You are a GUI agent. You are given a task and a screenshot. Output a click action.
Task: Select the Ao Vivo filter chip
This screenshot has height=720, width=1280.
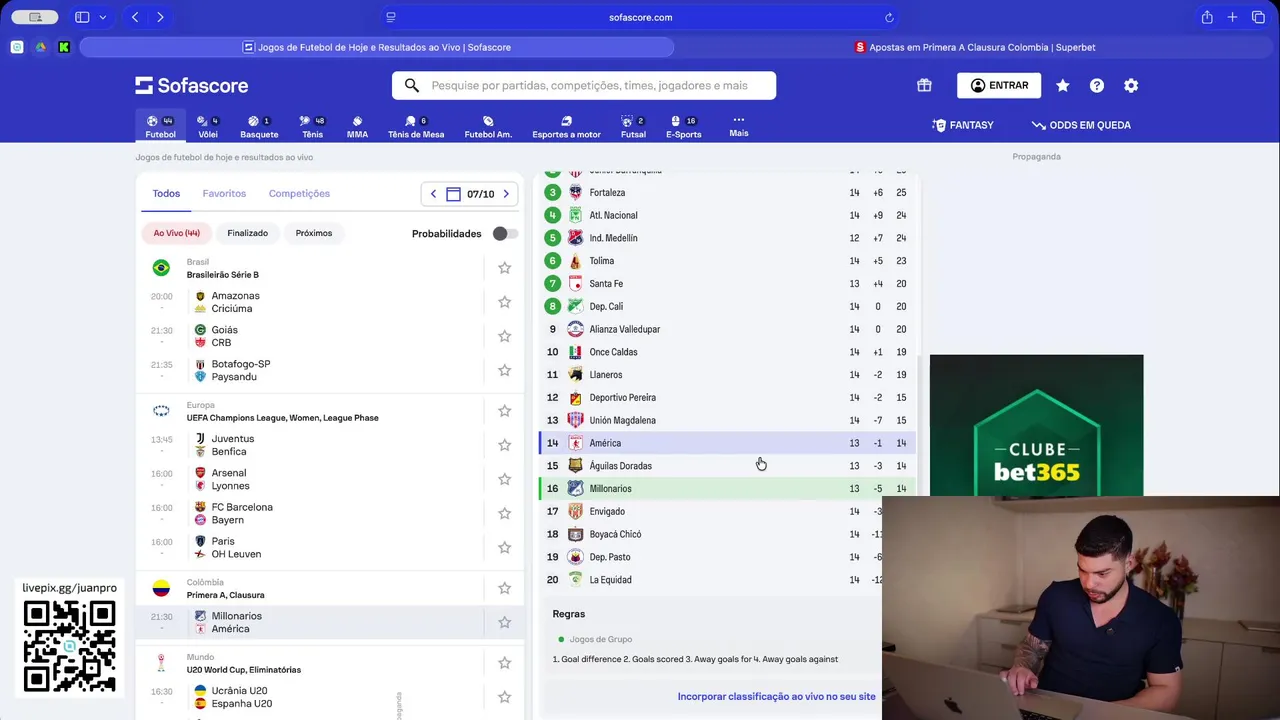point(176,233)
